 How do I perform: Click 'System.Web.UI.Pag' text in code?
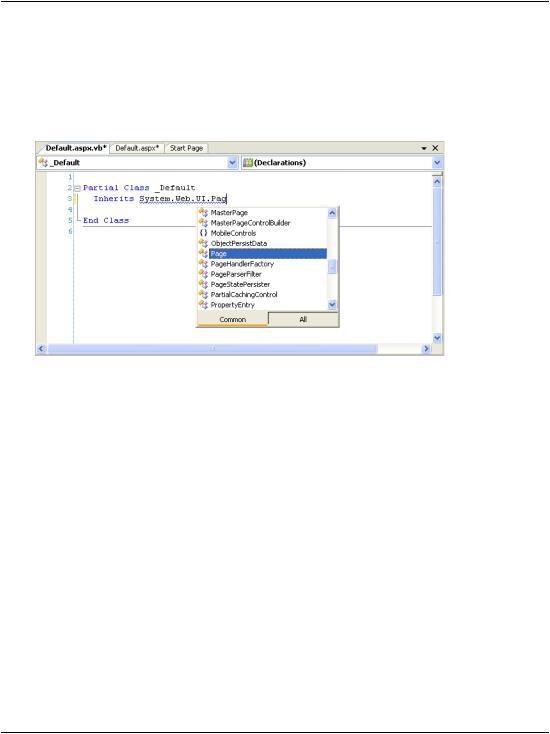pyautogui.click(x=183, y=198)
